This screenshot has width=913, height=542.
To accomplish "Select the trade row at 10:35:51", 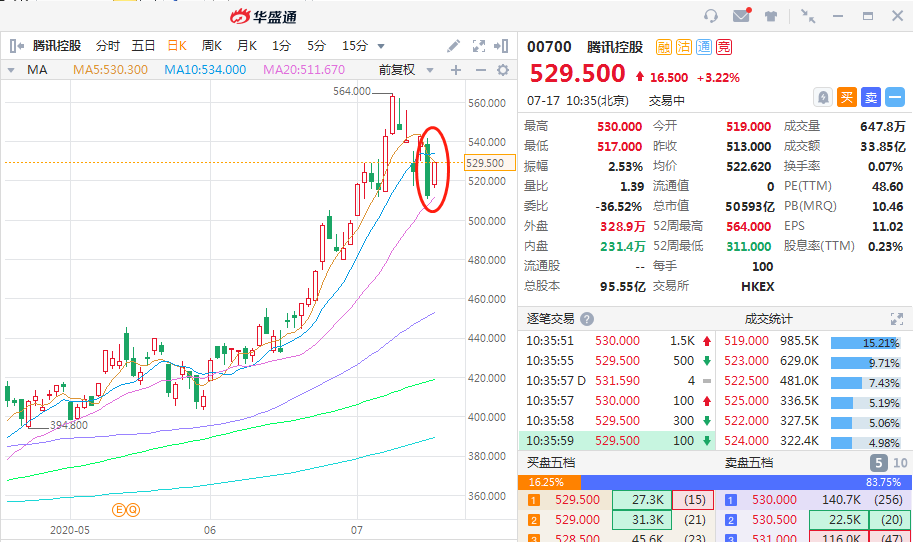I will [x=616, y=341].
